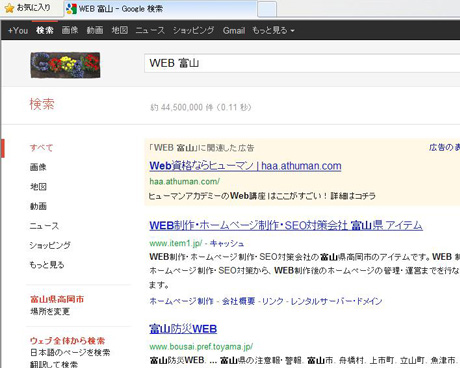Image resolution: width=460 pixels, height=368 pixels.
Task: Filter results by 動画 in sidebar
Action: coord(38,206)
